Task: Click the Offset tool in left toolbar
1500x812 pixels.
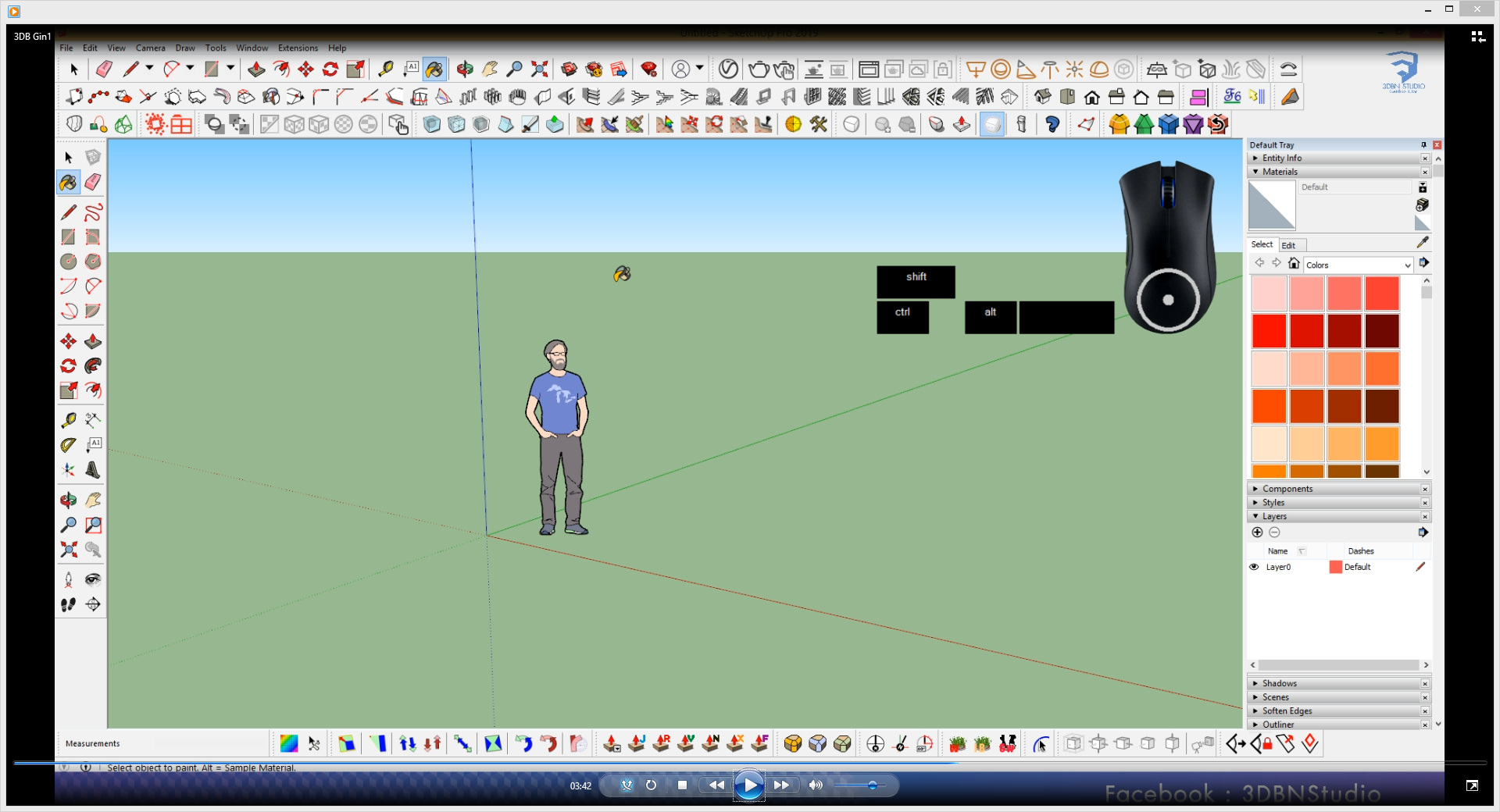Action: click(93, 390)
